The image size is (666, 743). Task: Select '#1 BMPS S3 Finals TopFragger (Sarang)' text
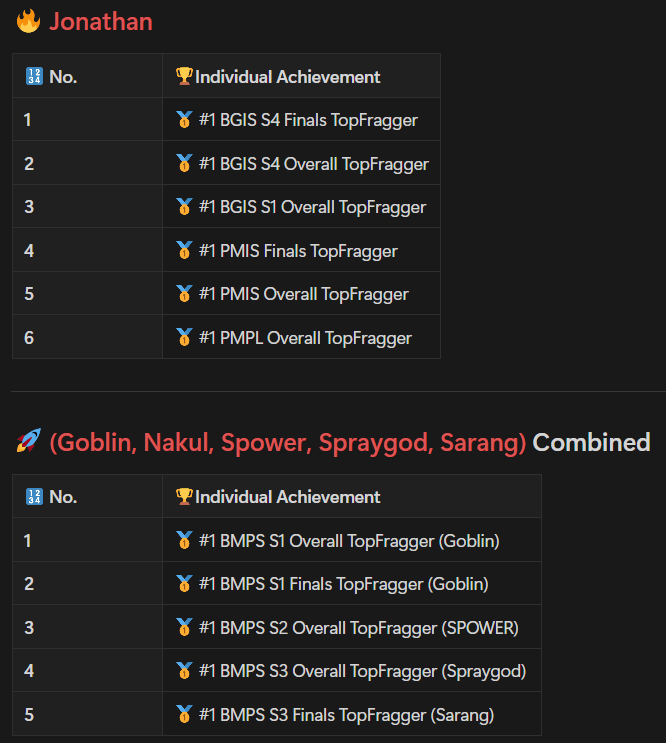[x=346, y=715]
